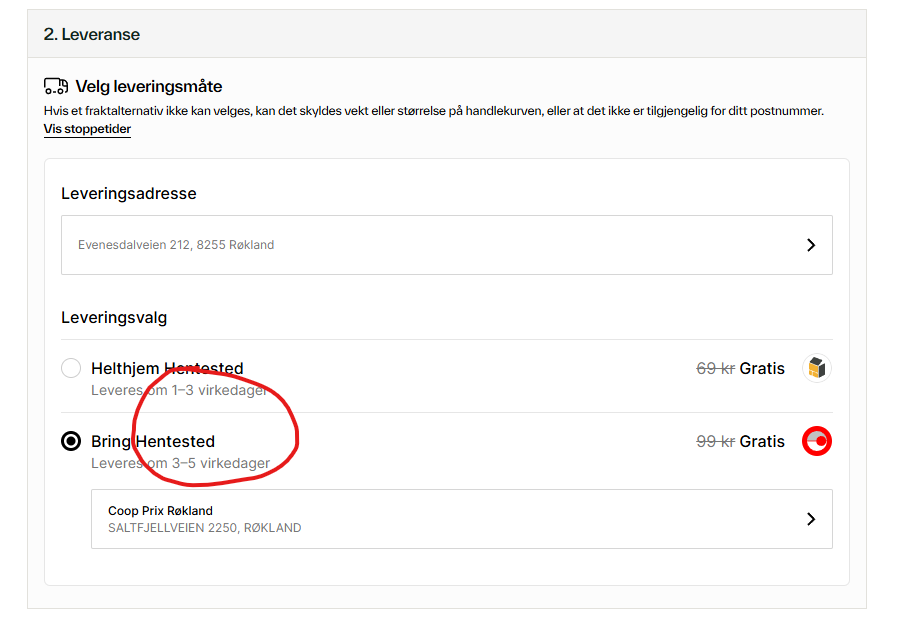Open the Vis stoppetider link
This screenshot has height=624, width=915.
87,129
